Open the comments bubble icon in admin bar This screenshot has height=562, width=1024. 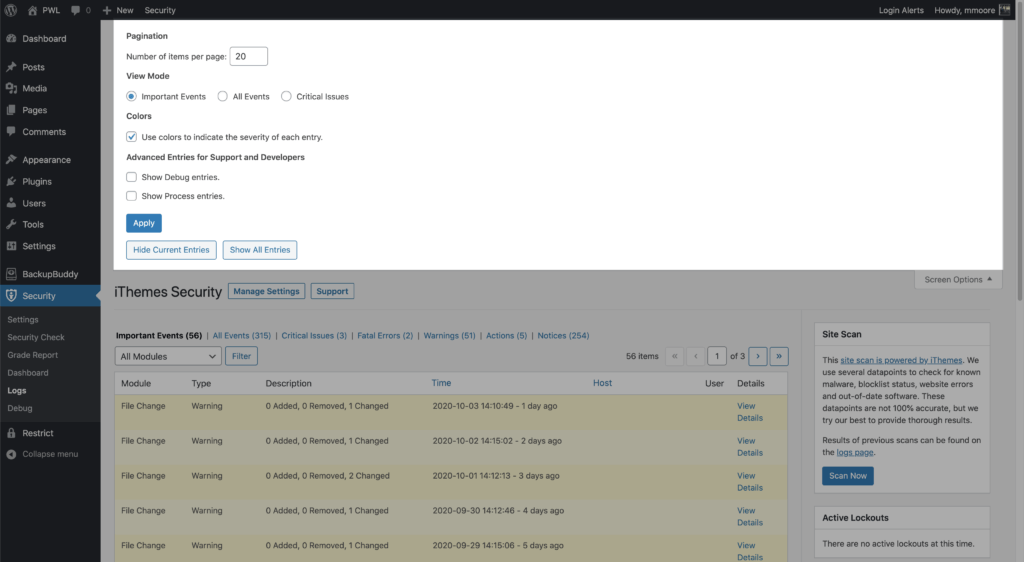point(76,10)
